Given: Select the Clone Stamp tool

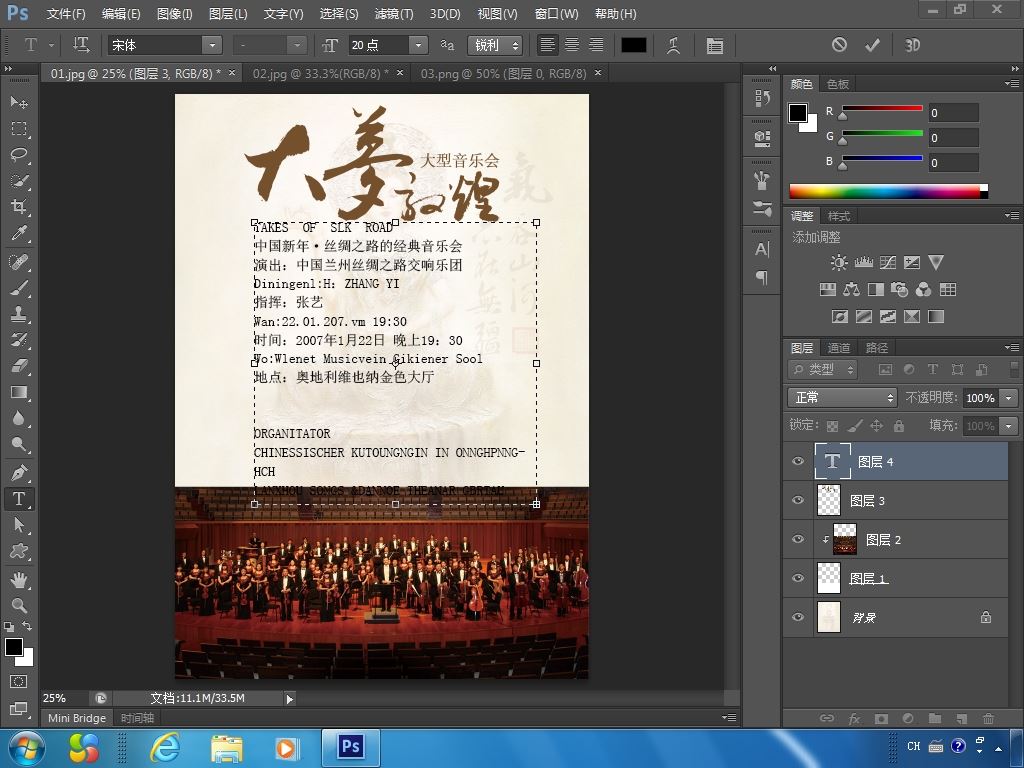Looking at the screenshot, I should click(x=19, y=314).
